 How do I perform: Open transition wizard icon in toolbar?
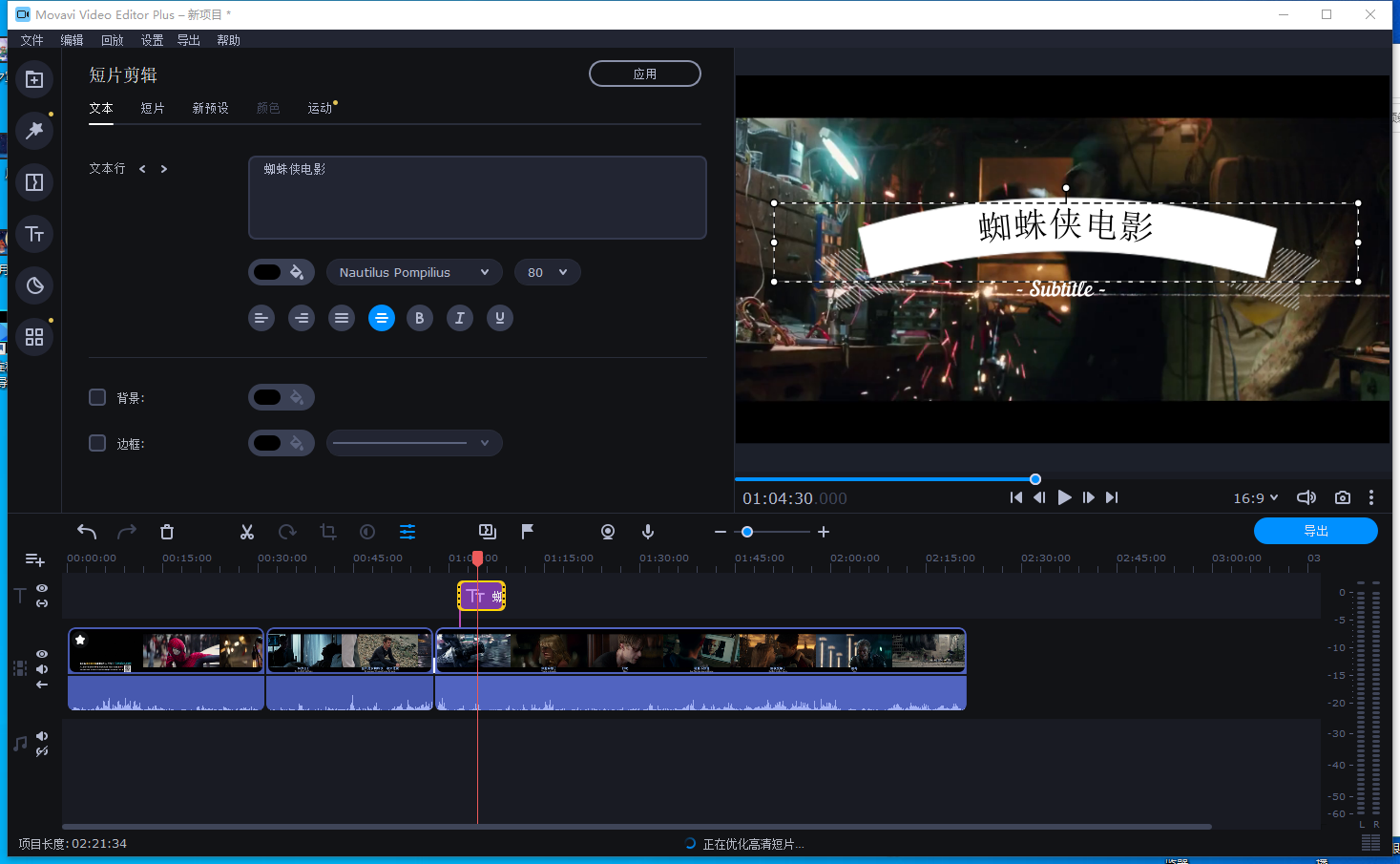488,531
